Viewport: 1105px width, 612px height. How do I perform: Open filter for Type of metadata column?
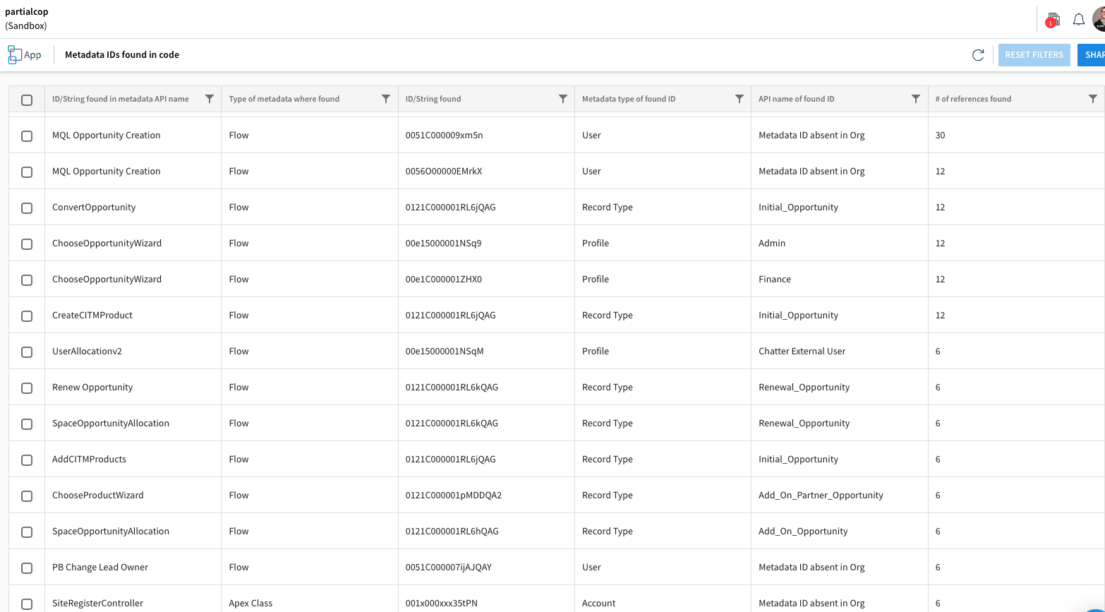385,98
